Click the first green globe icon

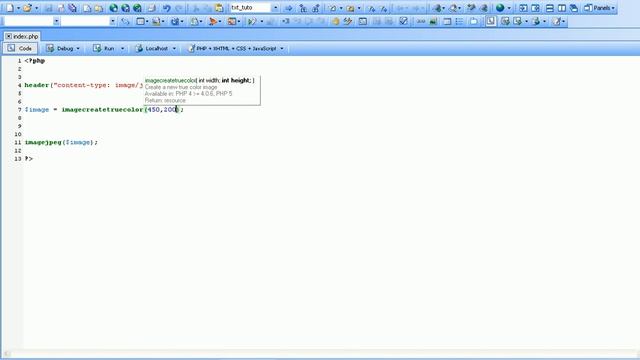(x=113, y=8)
